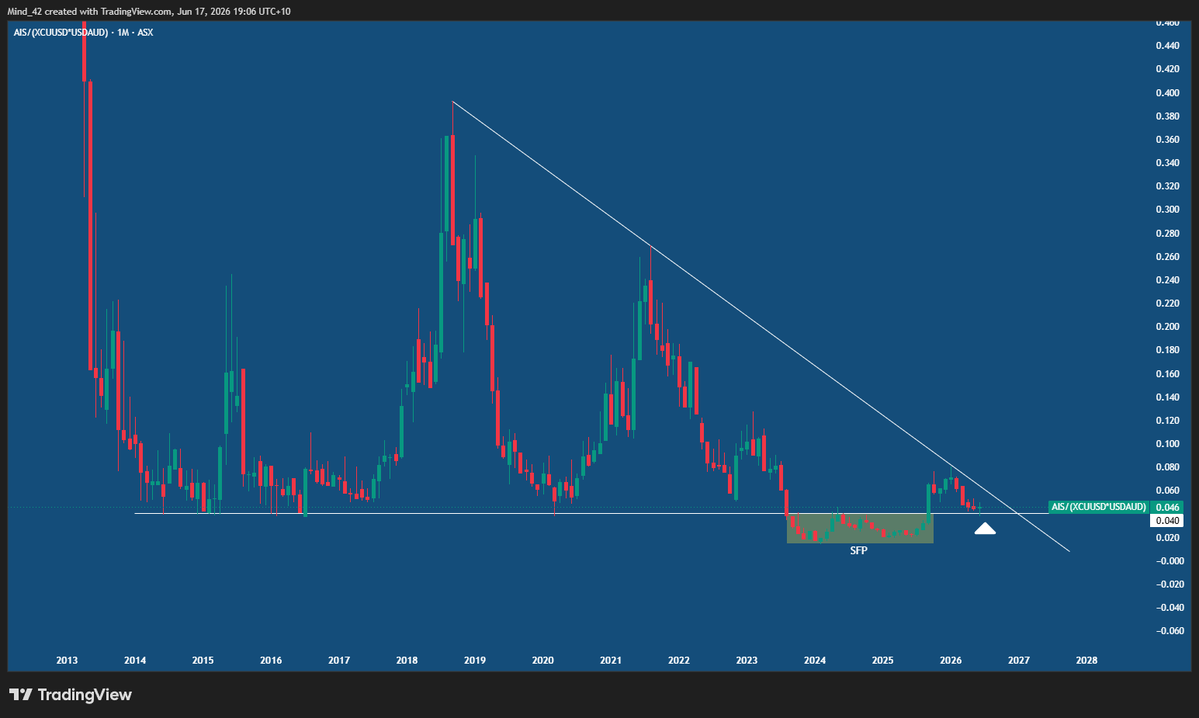Click the 0.240 price axis label

click(x=1167, y=281)
